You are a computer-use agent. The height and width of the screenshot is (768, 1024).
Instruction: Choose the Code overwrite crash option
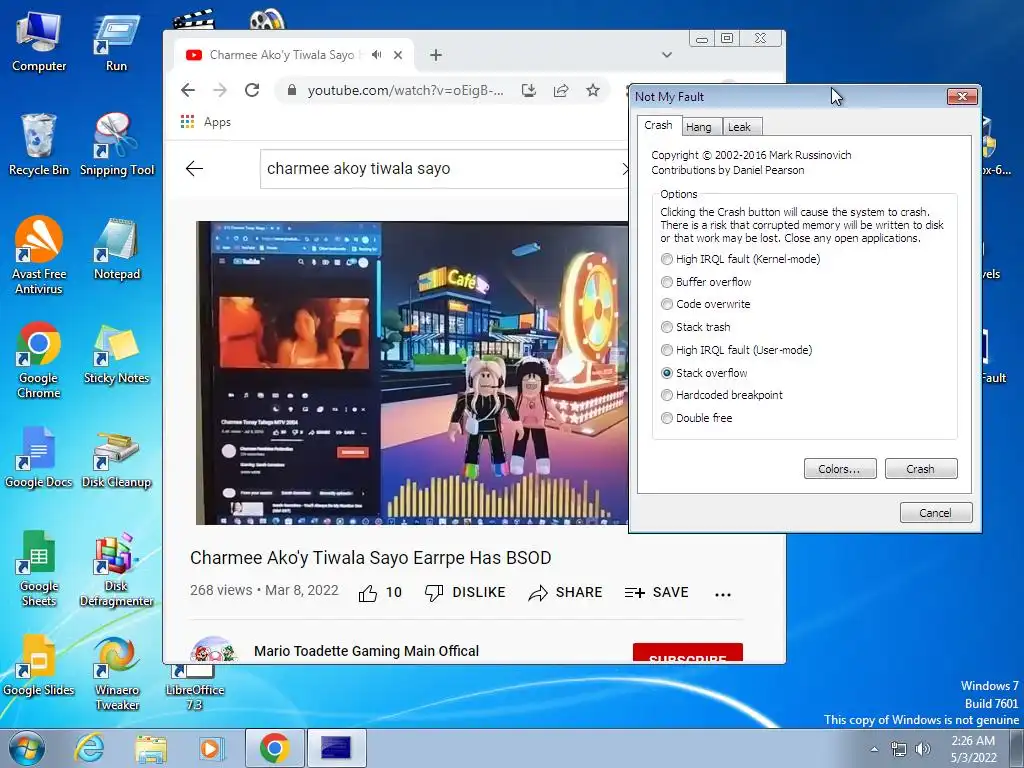pyautogui.click(x=705, y=304)
